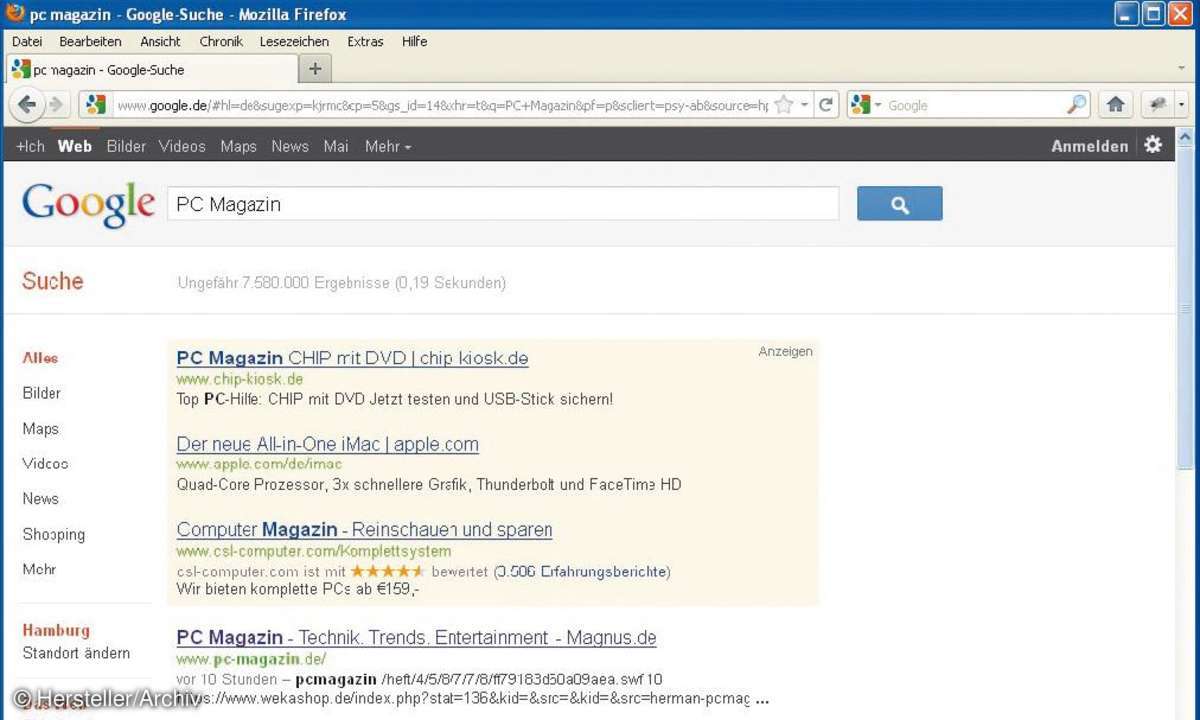Screen dimensions: 1200x720
Task: Expand the Mehr dropdown in the Google bar
Action: pos(388,146)
